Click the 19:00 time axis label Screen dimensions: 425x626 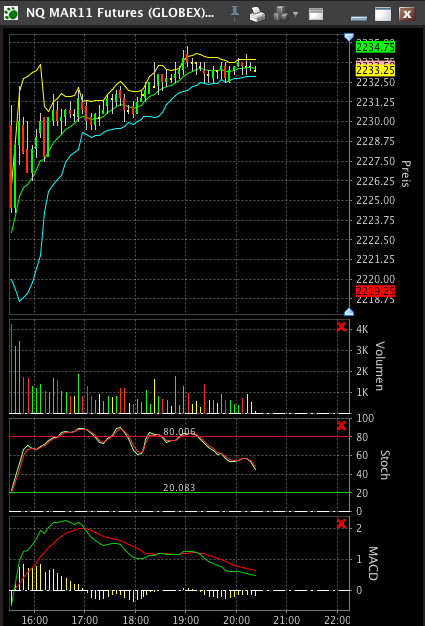pyautogui.click(x=186, y=620)
